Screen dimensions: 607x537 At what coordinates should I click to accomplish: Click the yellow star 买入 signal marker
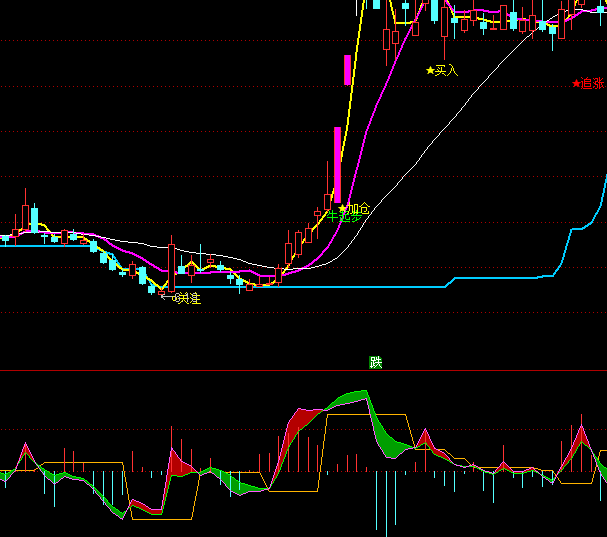coord(441,70)
